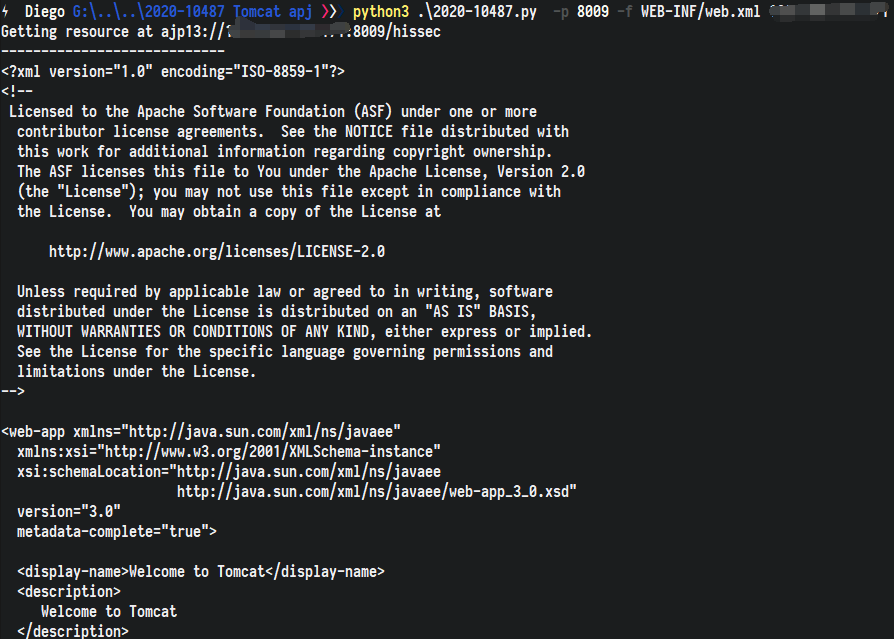Click the Apache LICENSE-2.0 URL
This screenshot has width=894, height=639.
217,251
